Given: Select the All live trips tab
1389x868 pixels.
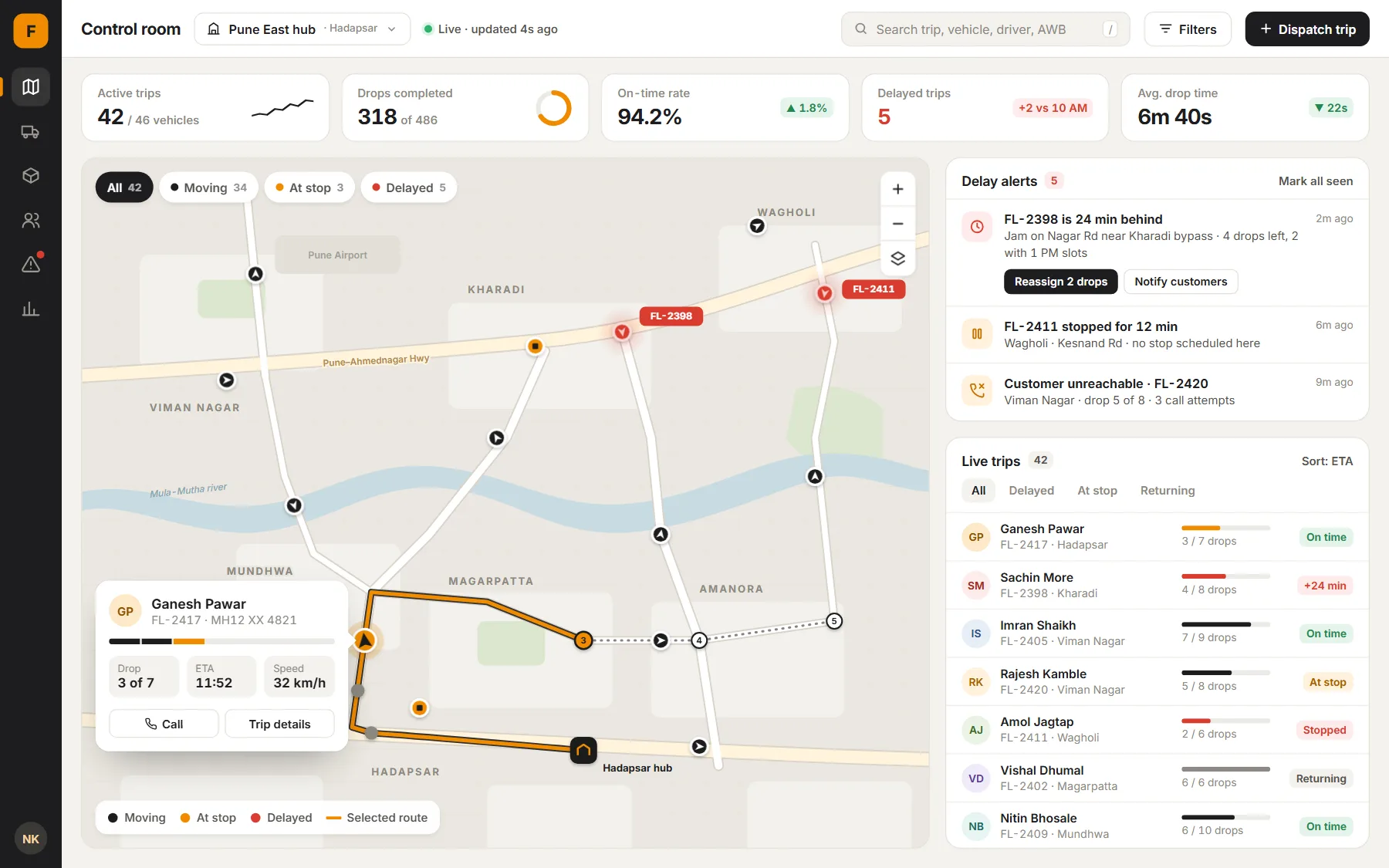Looking at the screenshot, I should [978, 491].
